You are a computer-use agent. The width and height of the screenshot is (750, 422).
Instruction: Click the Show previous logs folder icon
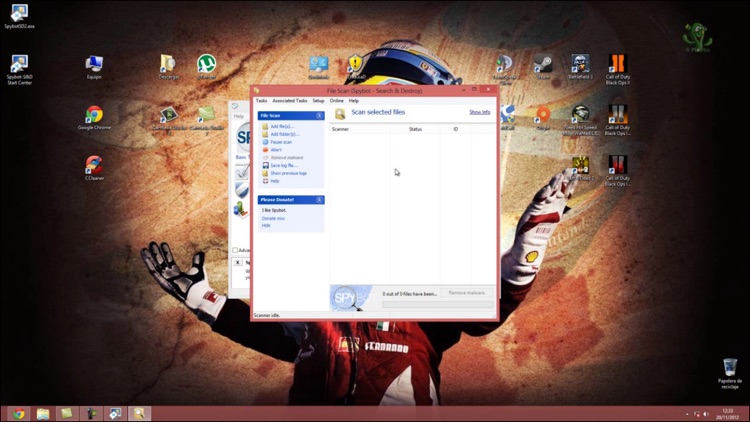265,173
